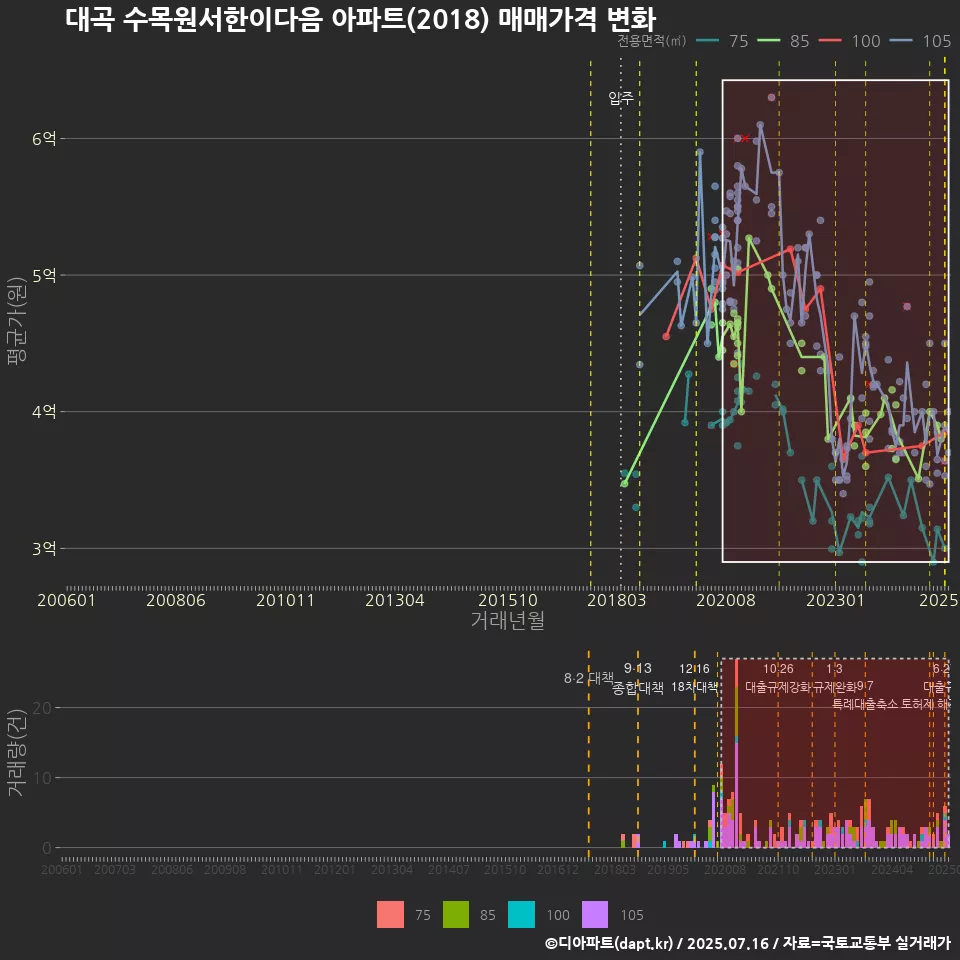The image size is (960, 960).
Task: Click the 1·3 규제완화 marker label
Action: click(x=834, y=678)
